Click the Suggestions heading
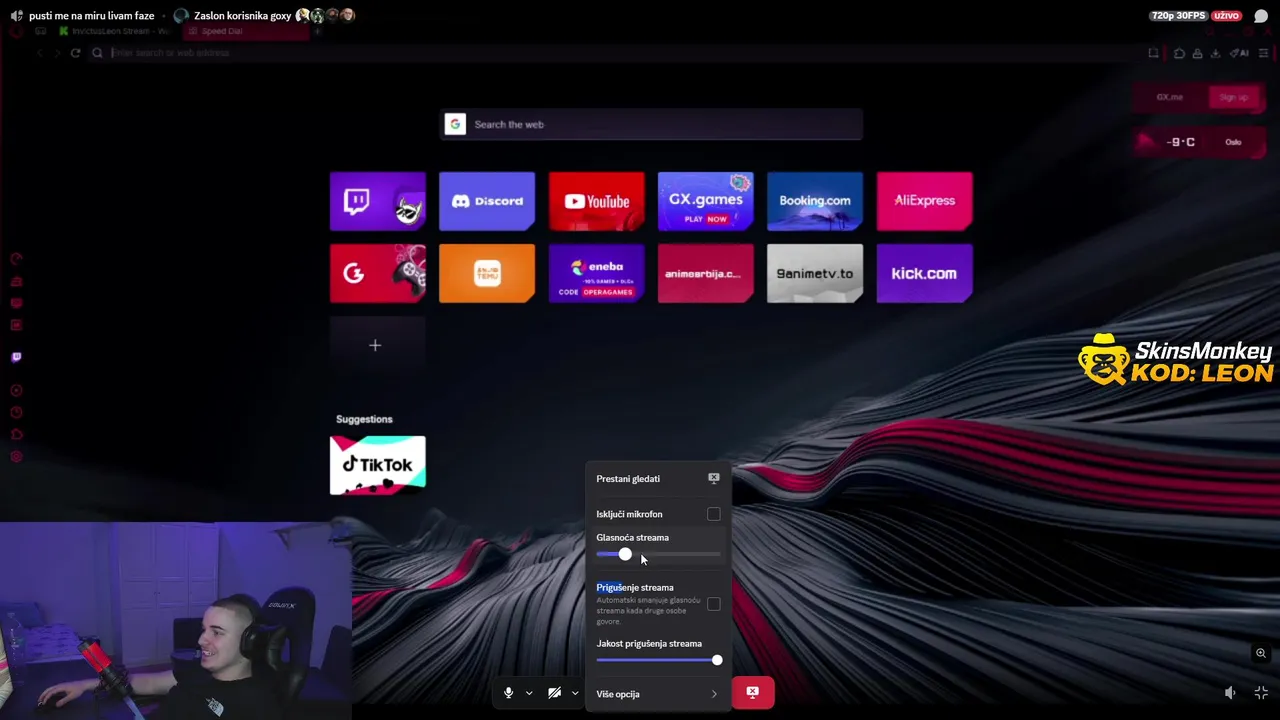The width and height of the screenshot is (1280, 720). point(364,419)
